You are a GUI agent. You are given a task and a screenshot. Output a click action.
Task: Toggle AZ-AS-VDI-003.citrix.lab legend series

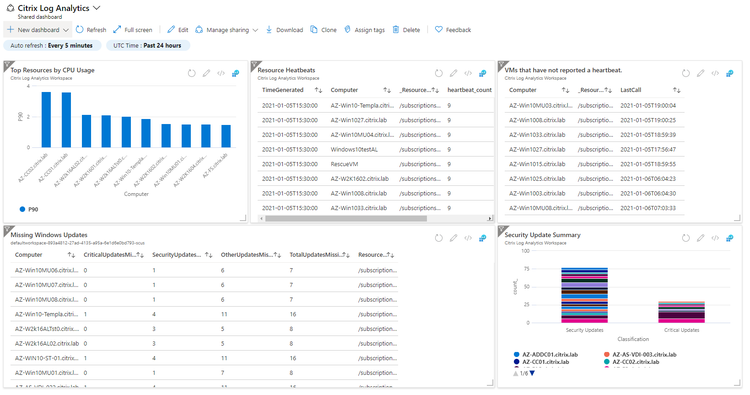pos(640,354)
